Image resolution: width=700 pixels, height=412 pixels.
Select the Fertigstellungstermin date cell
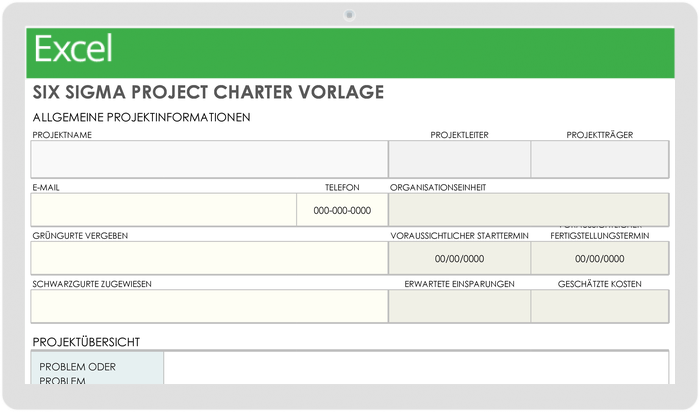click(600, 258)
